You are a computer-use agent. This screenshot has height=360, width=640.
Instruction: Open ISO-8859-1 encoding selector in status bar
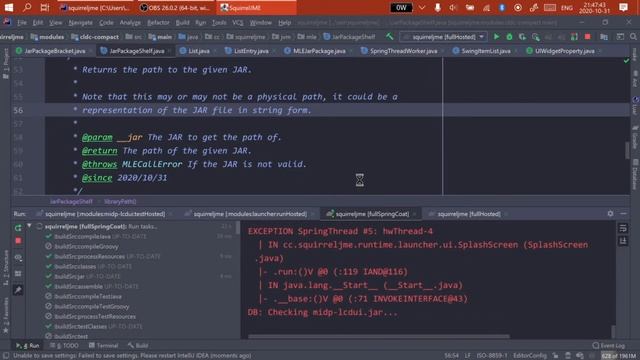[492, 356]
